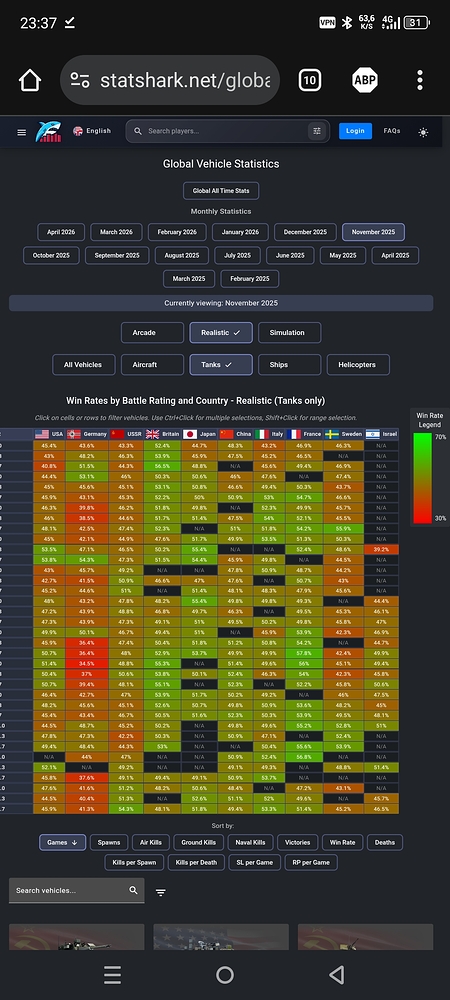Open site settings icon in address bar

click(x=80, y=80)
